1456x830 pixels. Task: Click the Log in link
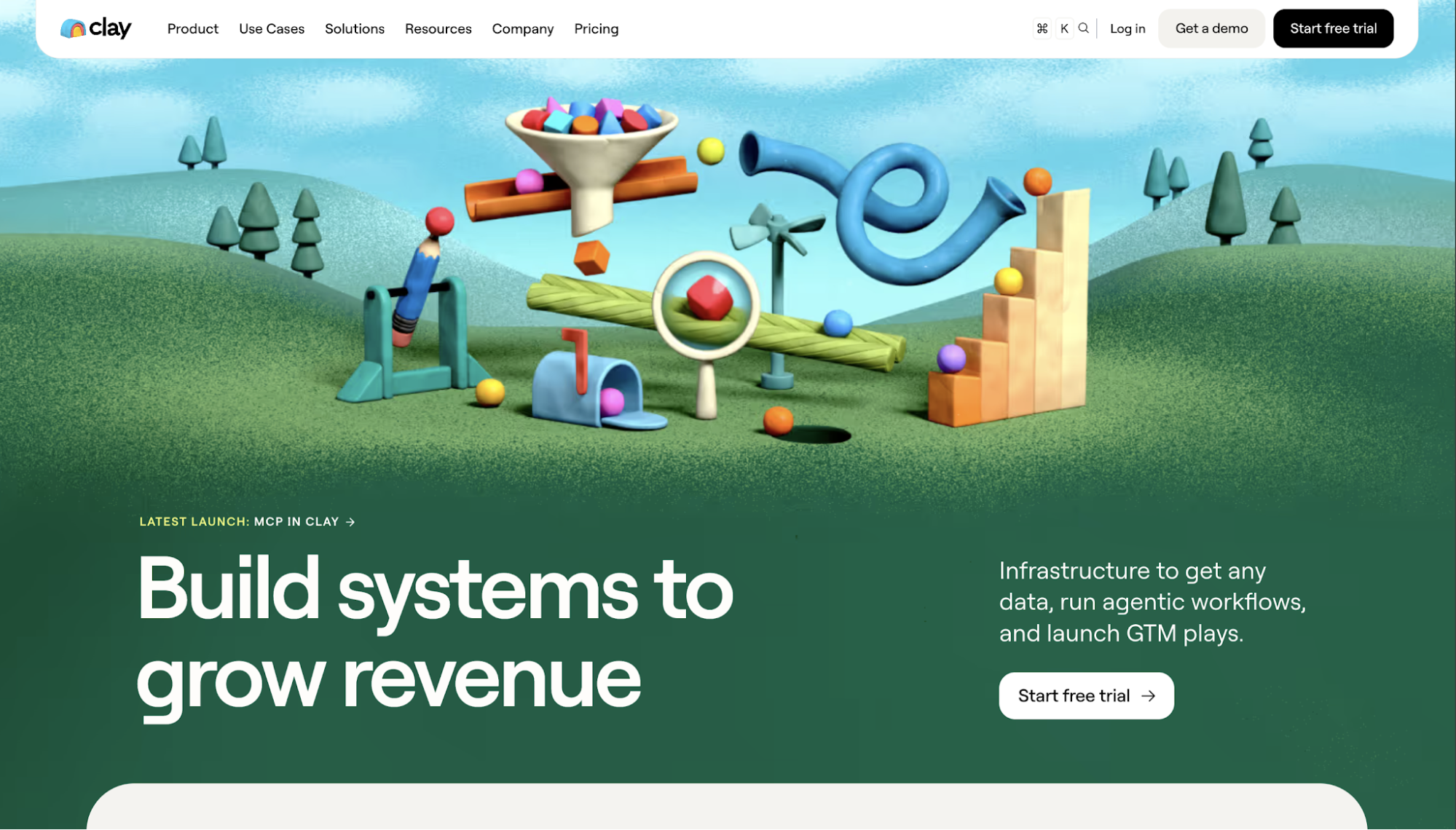(x=1128, y=28)
